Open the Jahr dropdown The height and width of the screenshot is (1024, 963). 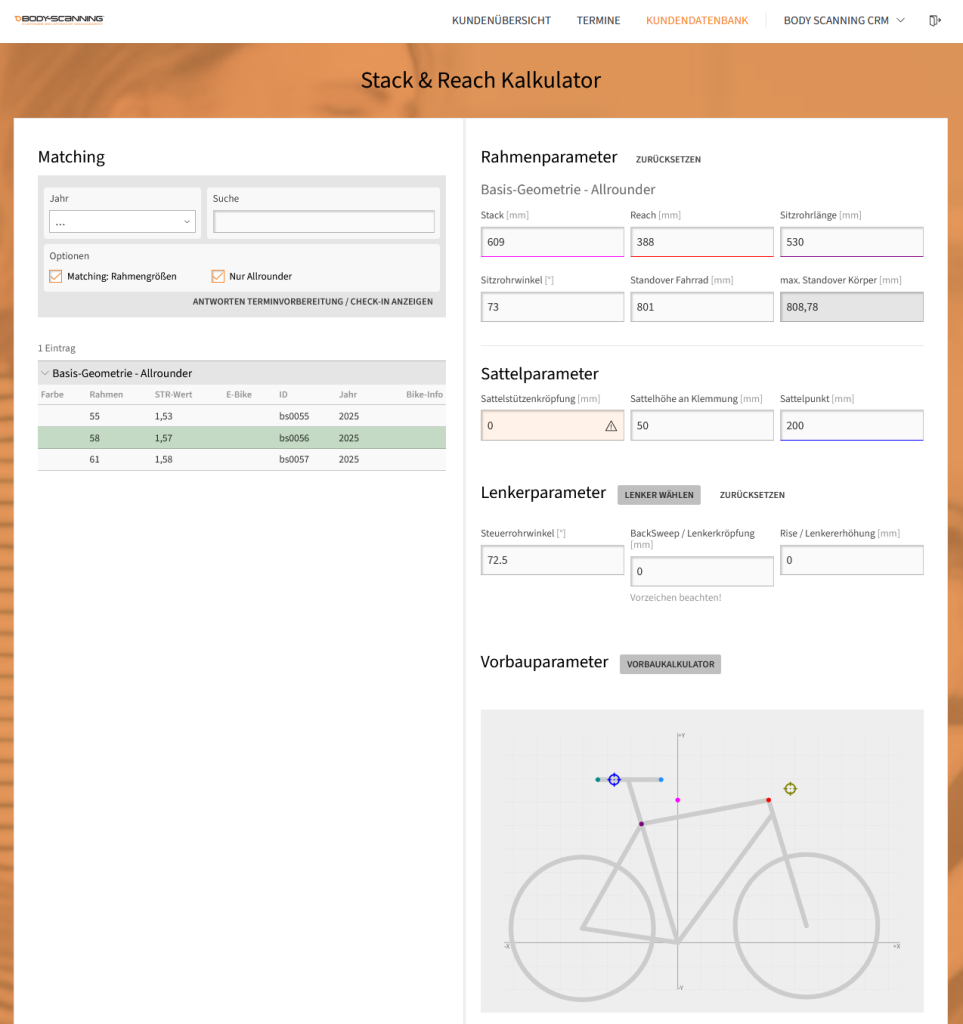(x=122, y=222)
